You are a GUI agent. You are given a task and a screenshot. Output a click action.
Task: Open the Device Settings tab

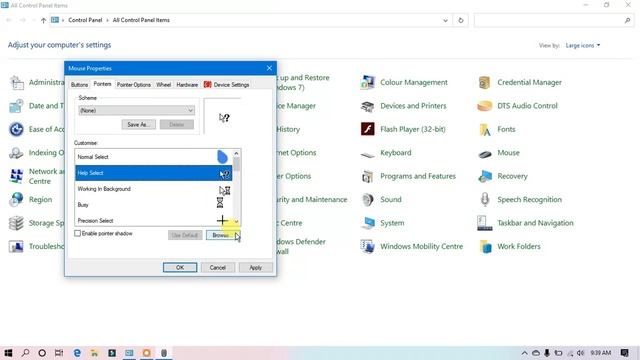[227, 84]
